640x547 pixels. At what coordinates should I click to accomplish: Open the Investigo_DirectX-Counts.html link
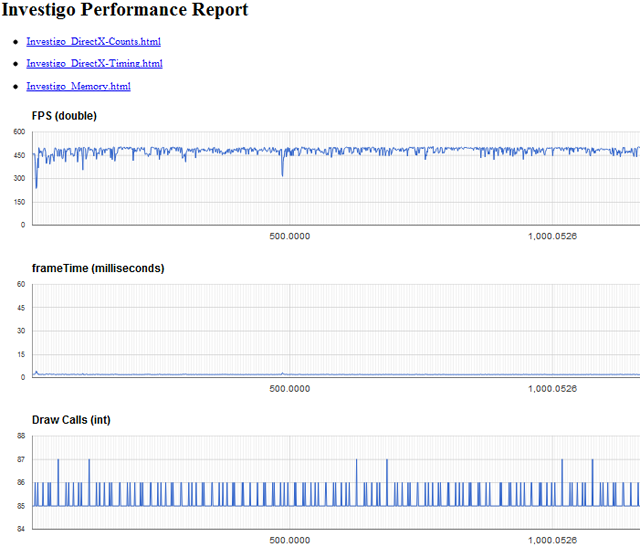(x=93, y=42)
